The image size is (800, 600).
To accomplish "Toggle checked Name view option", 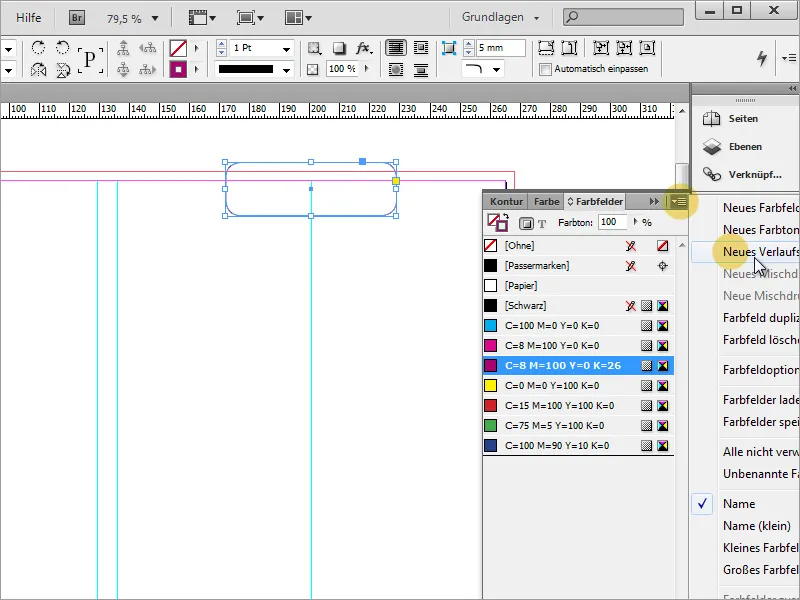I will (738, 504).
